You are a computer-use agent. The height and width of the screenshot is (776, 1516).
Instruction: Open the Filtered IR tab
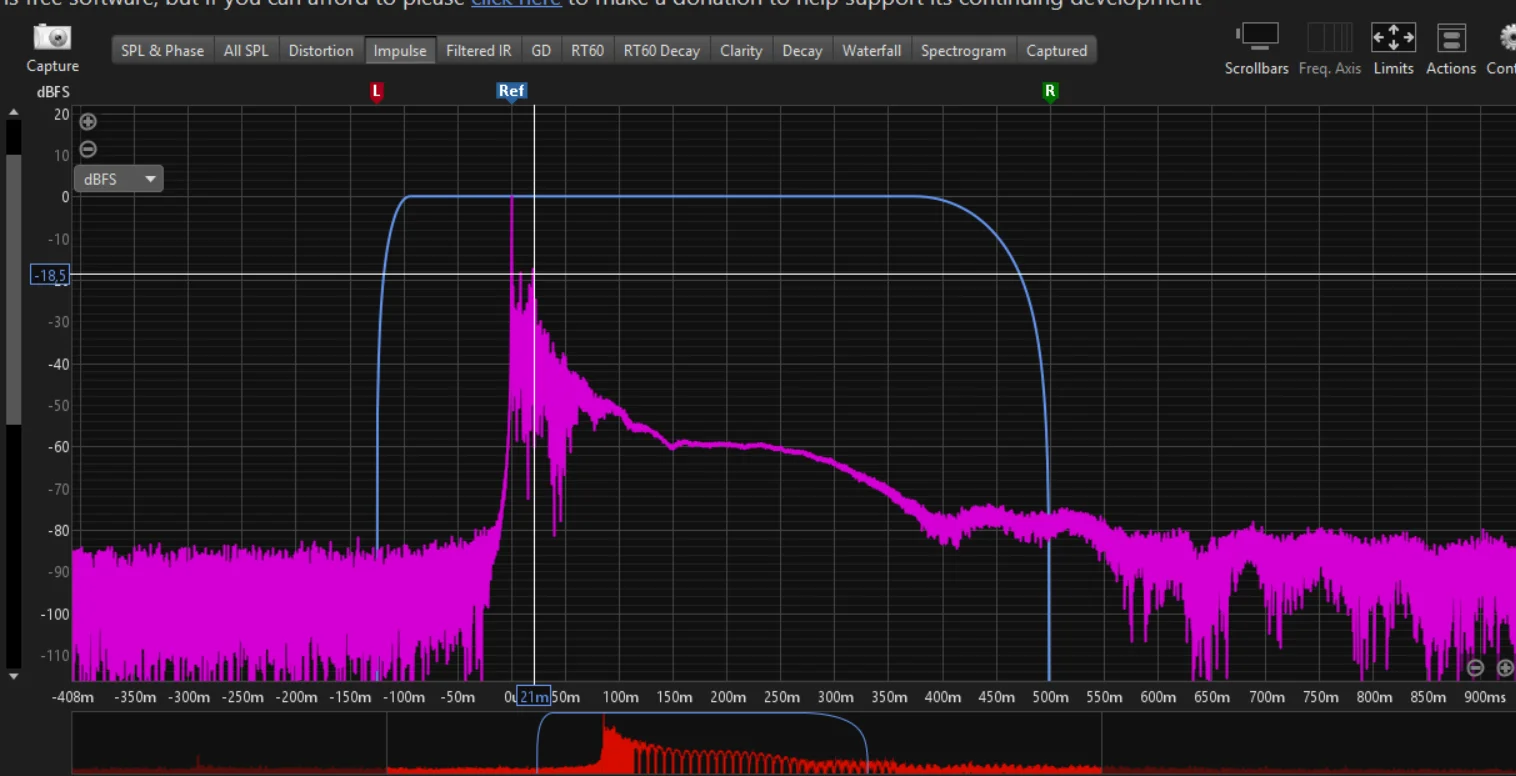click(478, 50)
